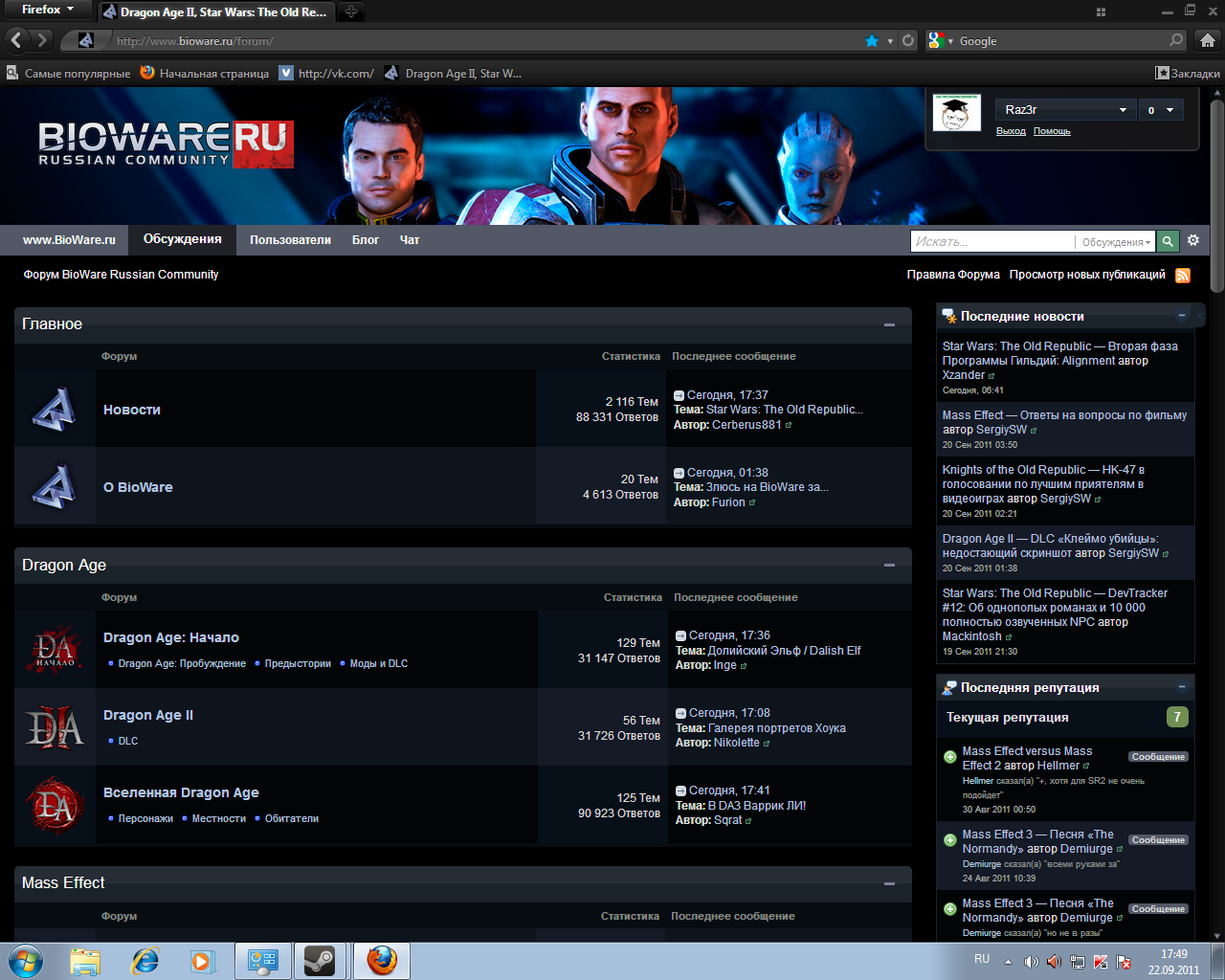Open the forum RSS feed icon
This screenshot has width=1225, height=980.
pyautogui.click(x=1183, y=276)
